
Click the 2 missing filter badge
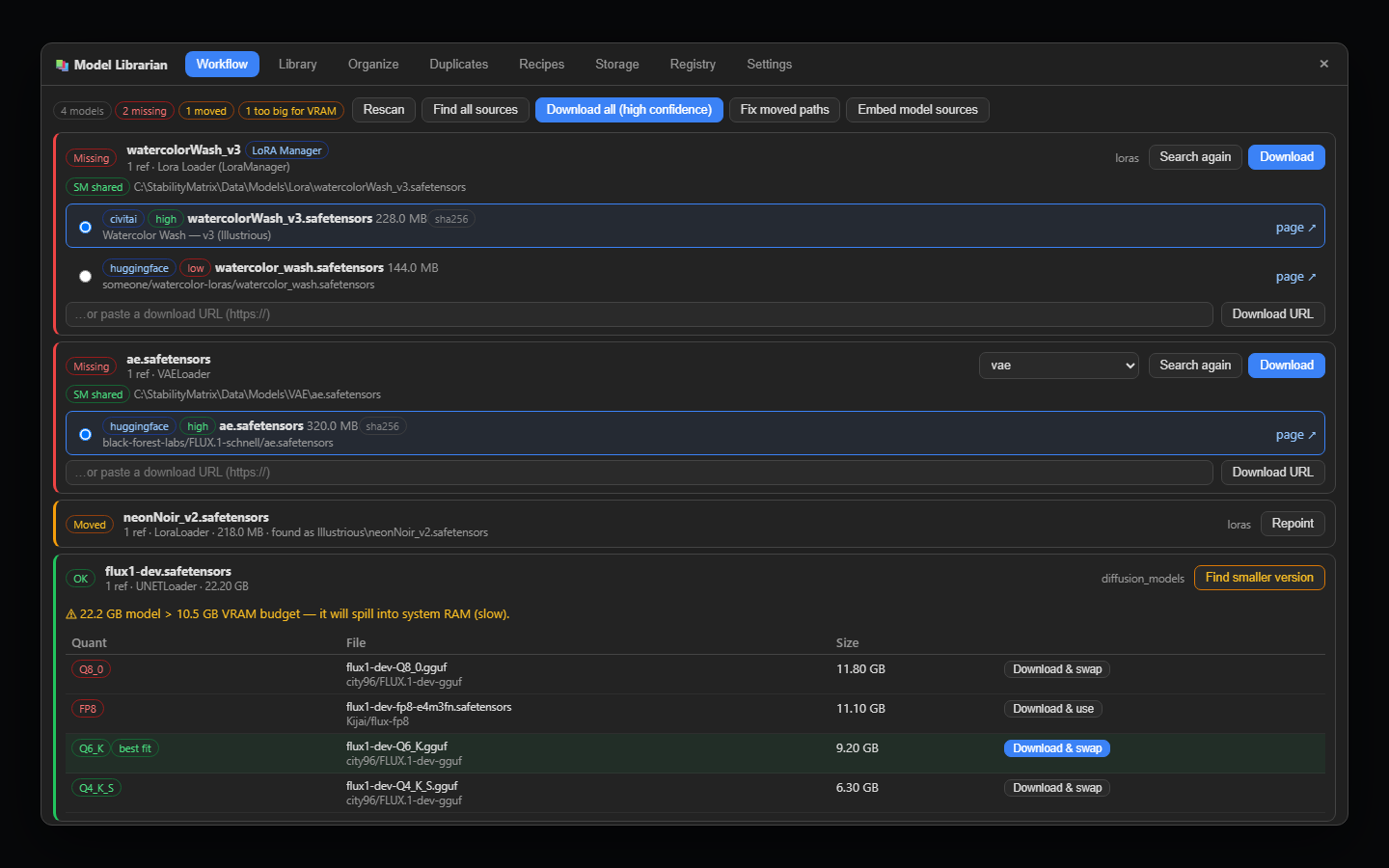[x=145, y=111]
